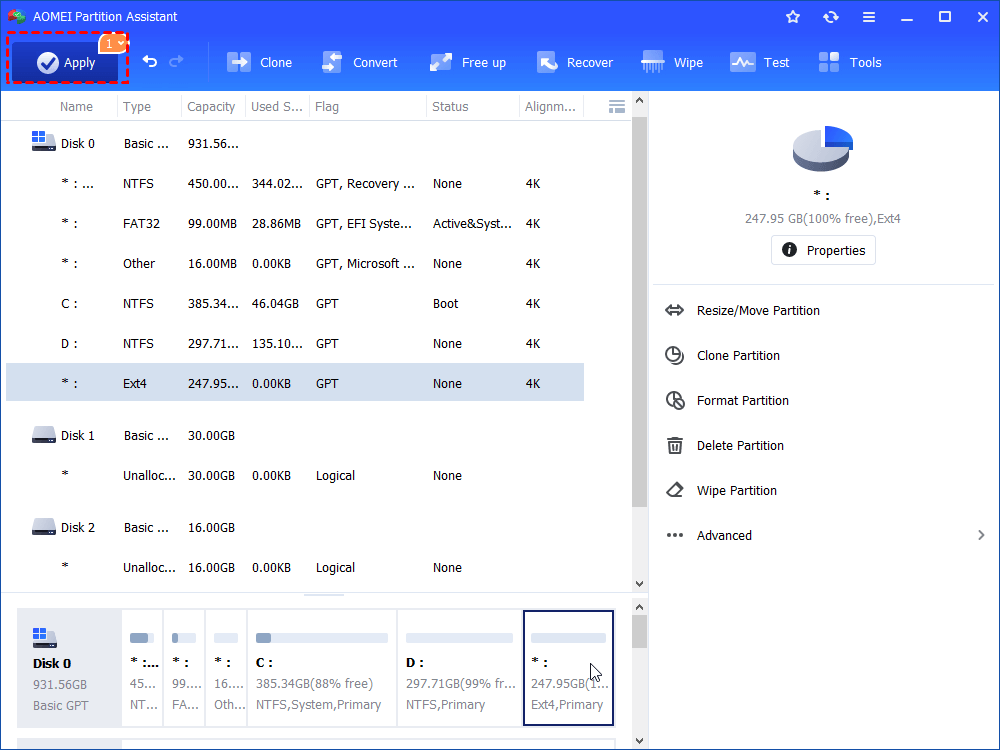Image resolution: width=1000 pixels, height=750 pixels.
Task: Click the Wipe Partition eraser icon
Action: tap(675, 490)
